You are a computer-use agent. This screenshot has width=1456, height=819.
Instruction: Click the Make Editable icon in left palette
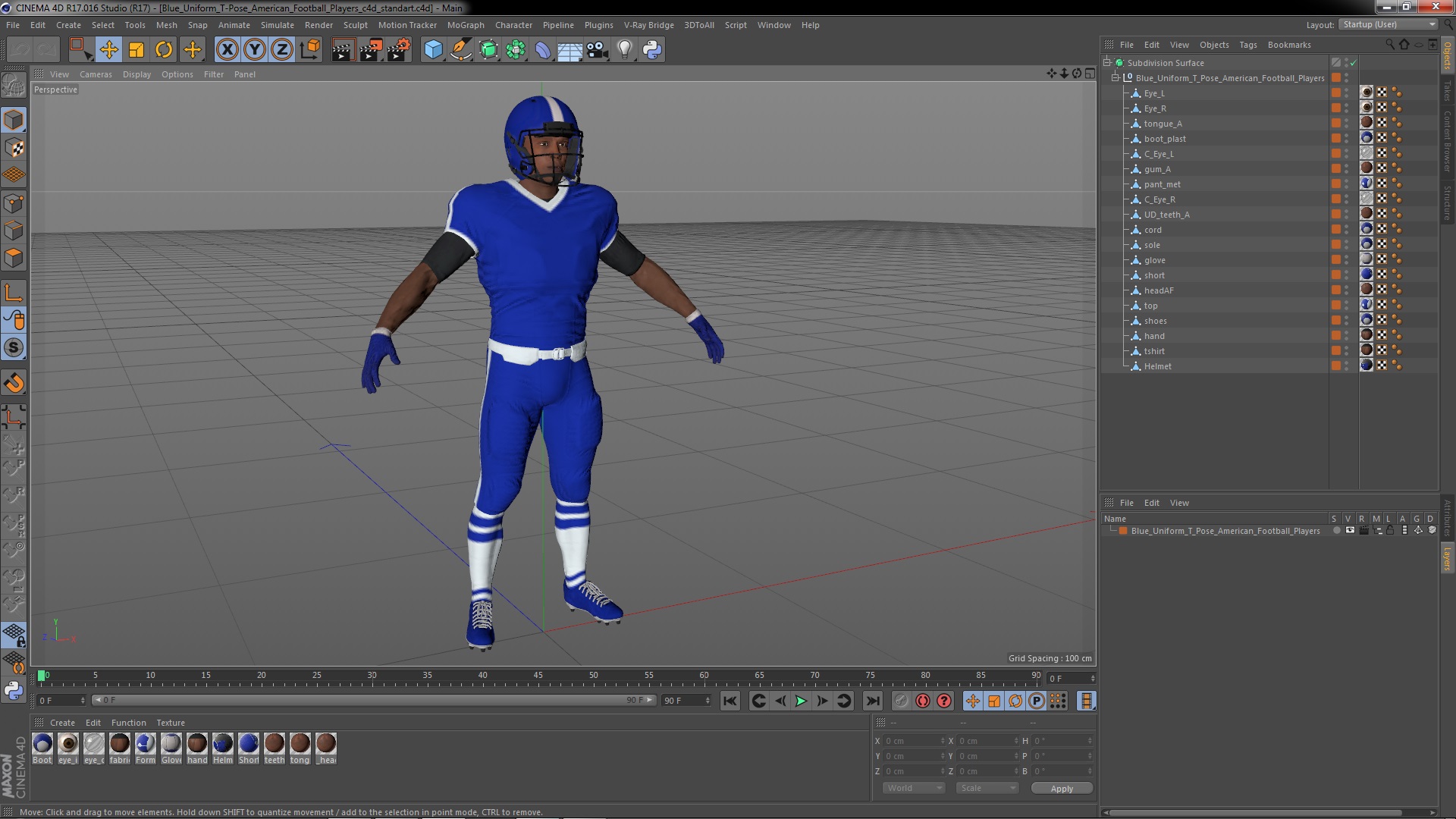14,86
